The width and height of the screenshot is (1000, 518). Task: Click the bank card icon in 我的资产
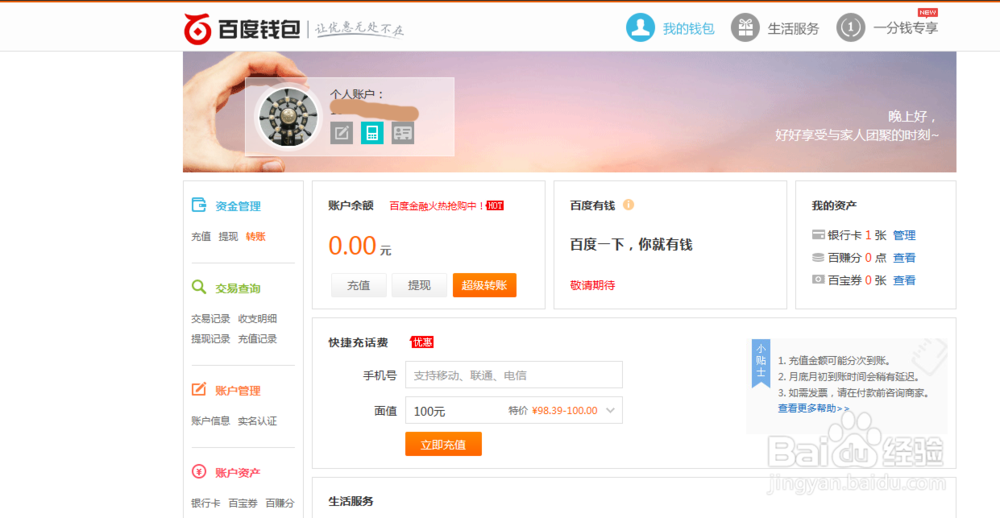(818, 235)
